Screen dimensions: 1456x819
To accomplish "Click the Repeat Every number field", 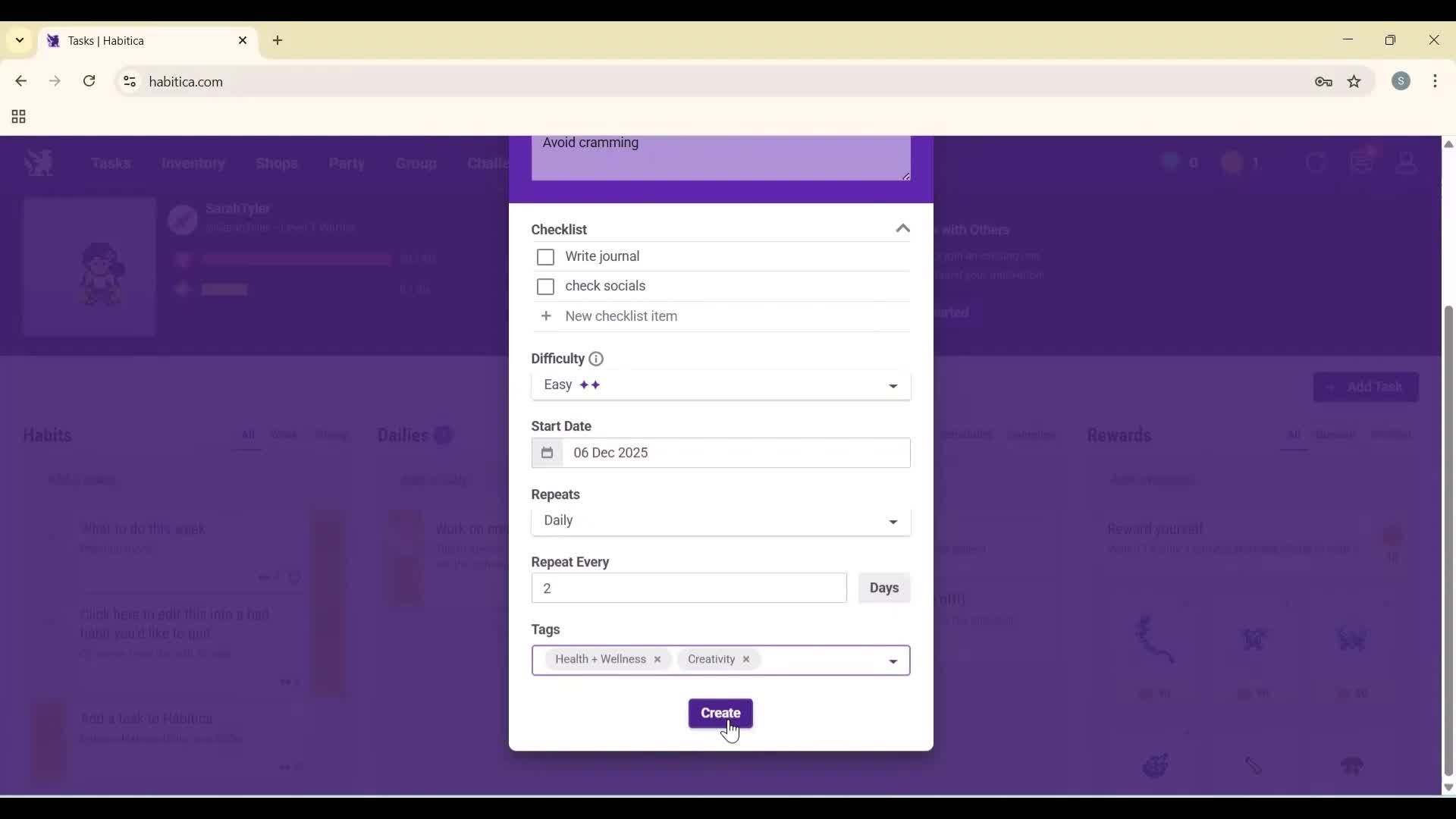I will [x=688, y=588].
